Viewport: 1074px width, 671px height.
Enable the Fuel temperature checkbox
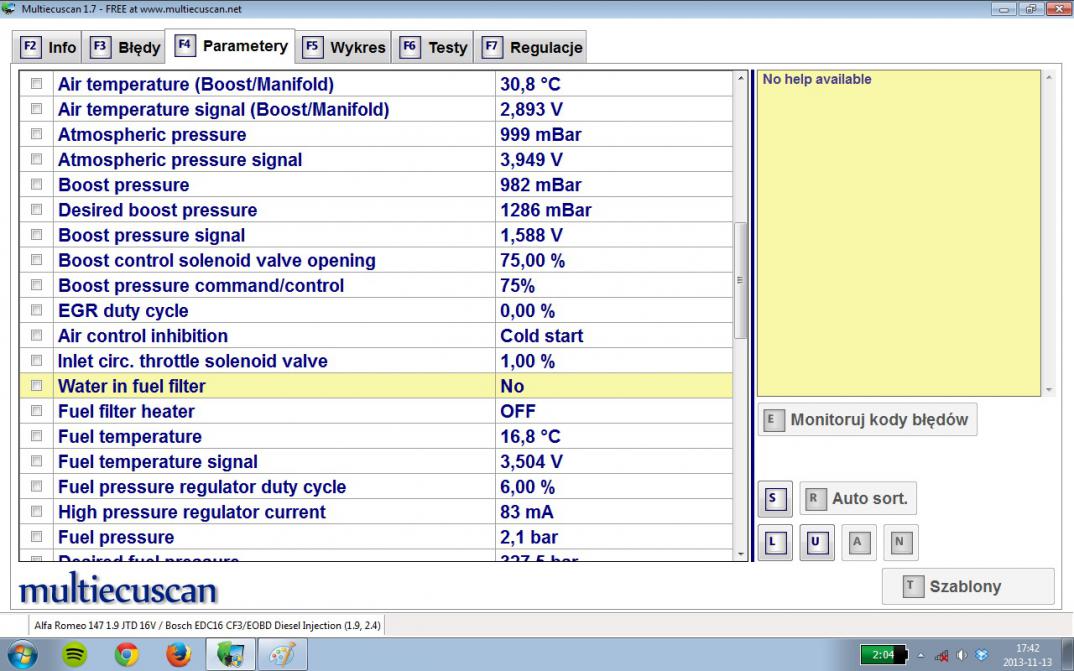tap(37, 437)
